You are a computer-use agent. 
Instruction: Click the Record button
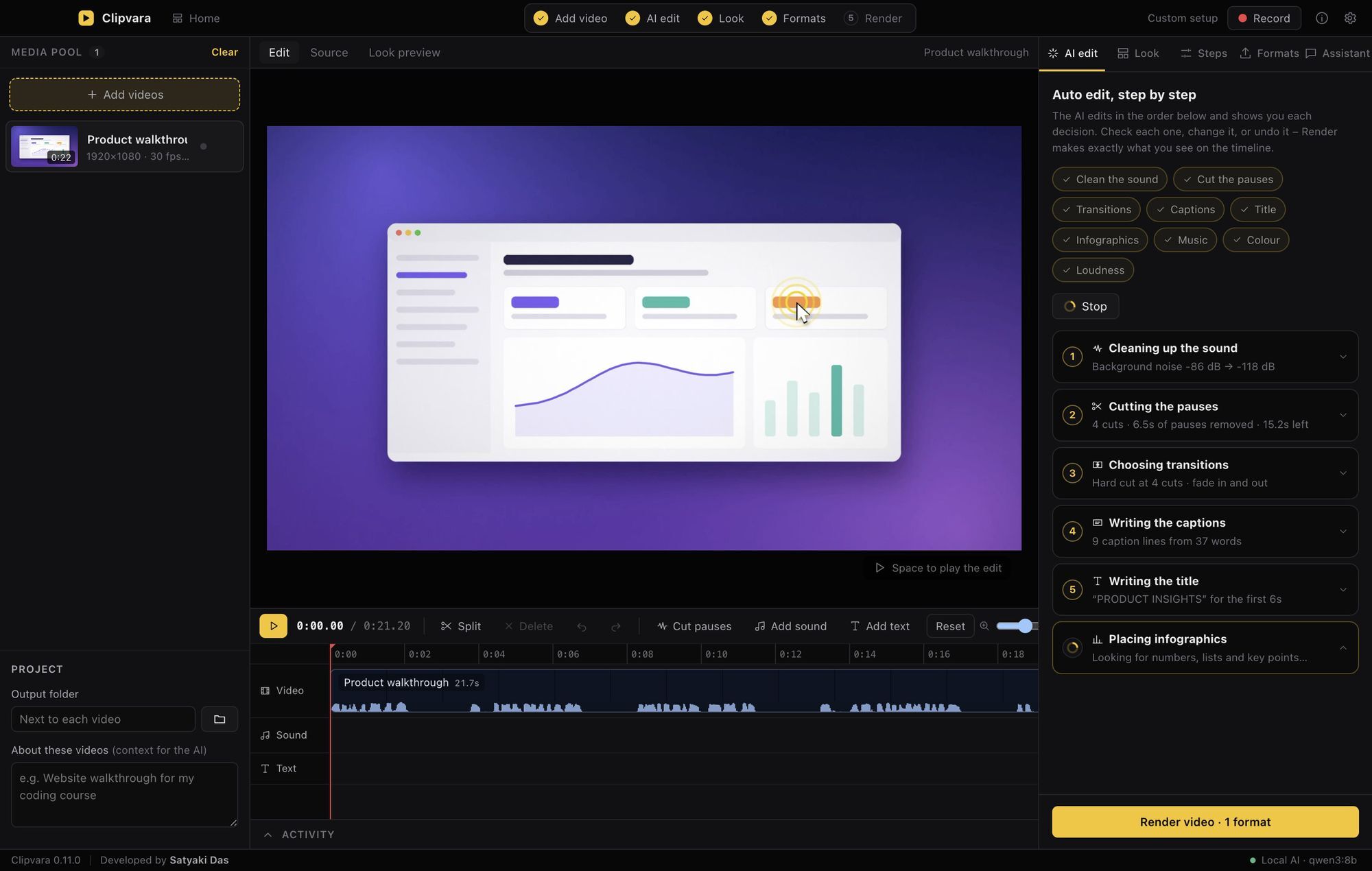1264,19
